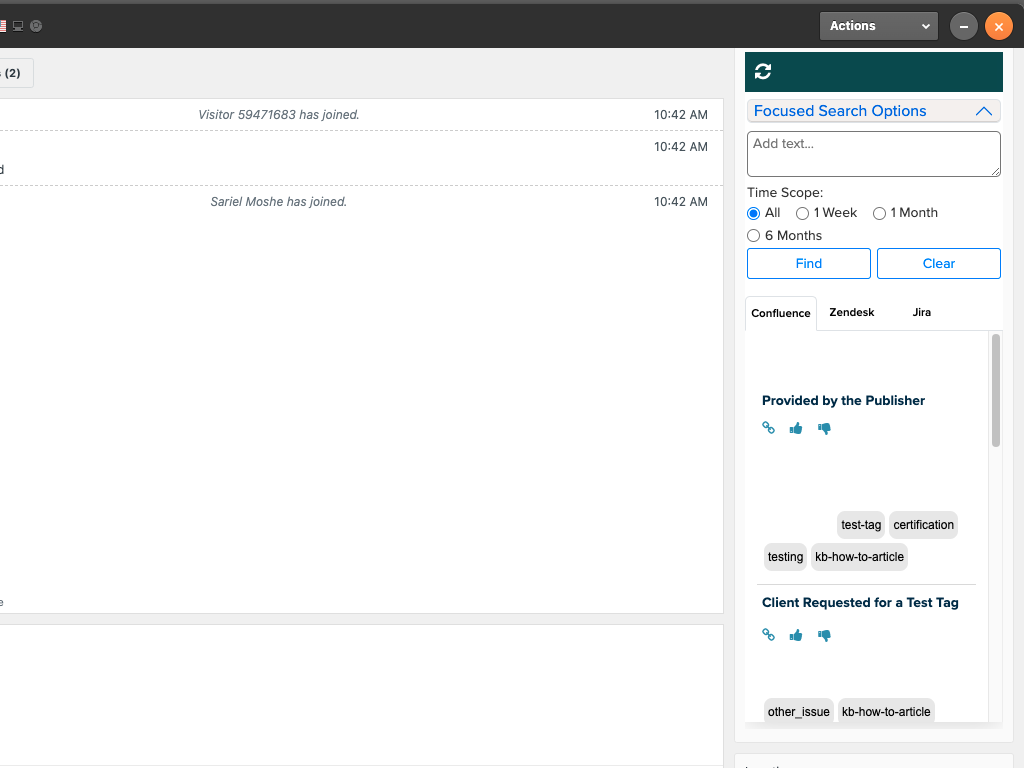Dislike the 'Client Requested for a Test Tag' article
The height and width of the screenshot is (768, 1024).
(x=824, y=635)
